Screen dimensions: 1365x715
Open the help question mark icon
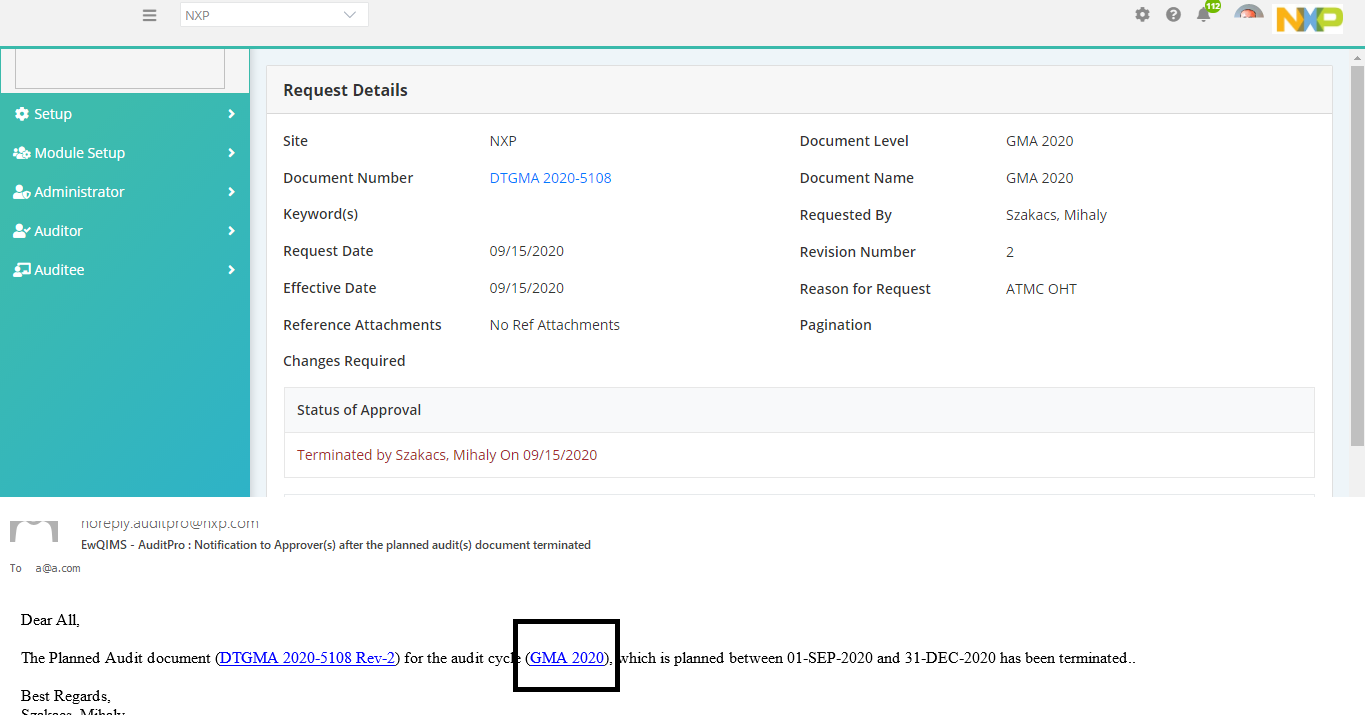click(1173, 15)
